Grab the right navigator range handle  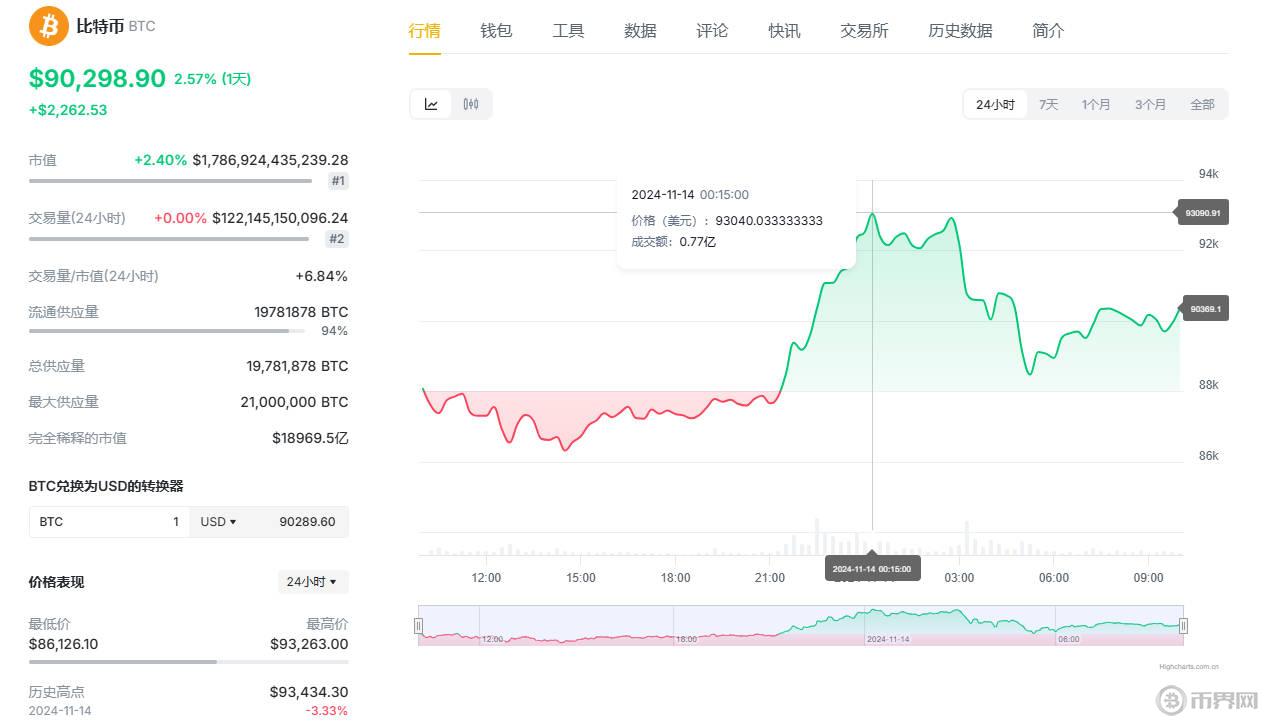[x=1183, y=626]
